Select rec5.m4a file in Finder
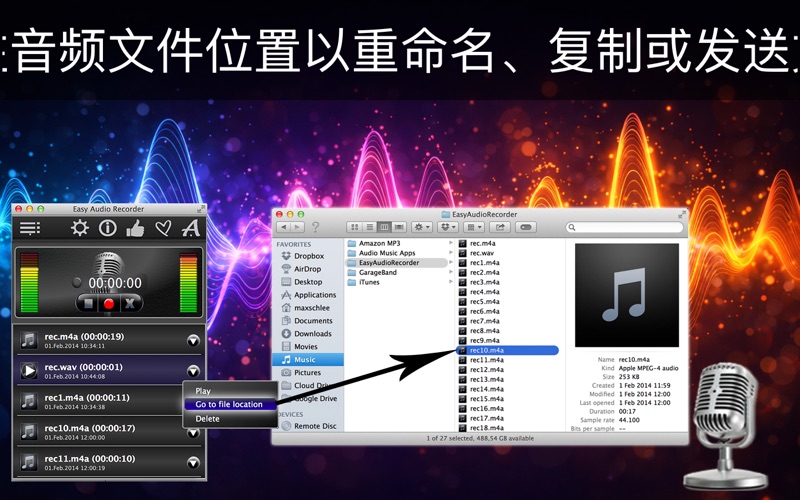 coord(484,302)
